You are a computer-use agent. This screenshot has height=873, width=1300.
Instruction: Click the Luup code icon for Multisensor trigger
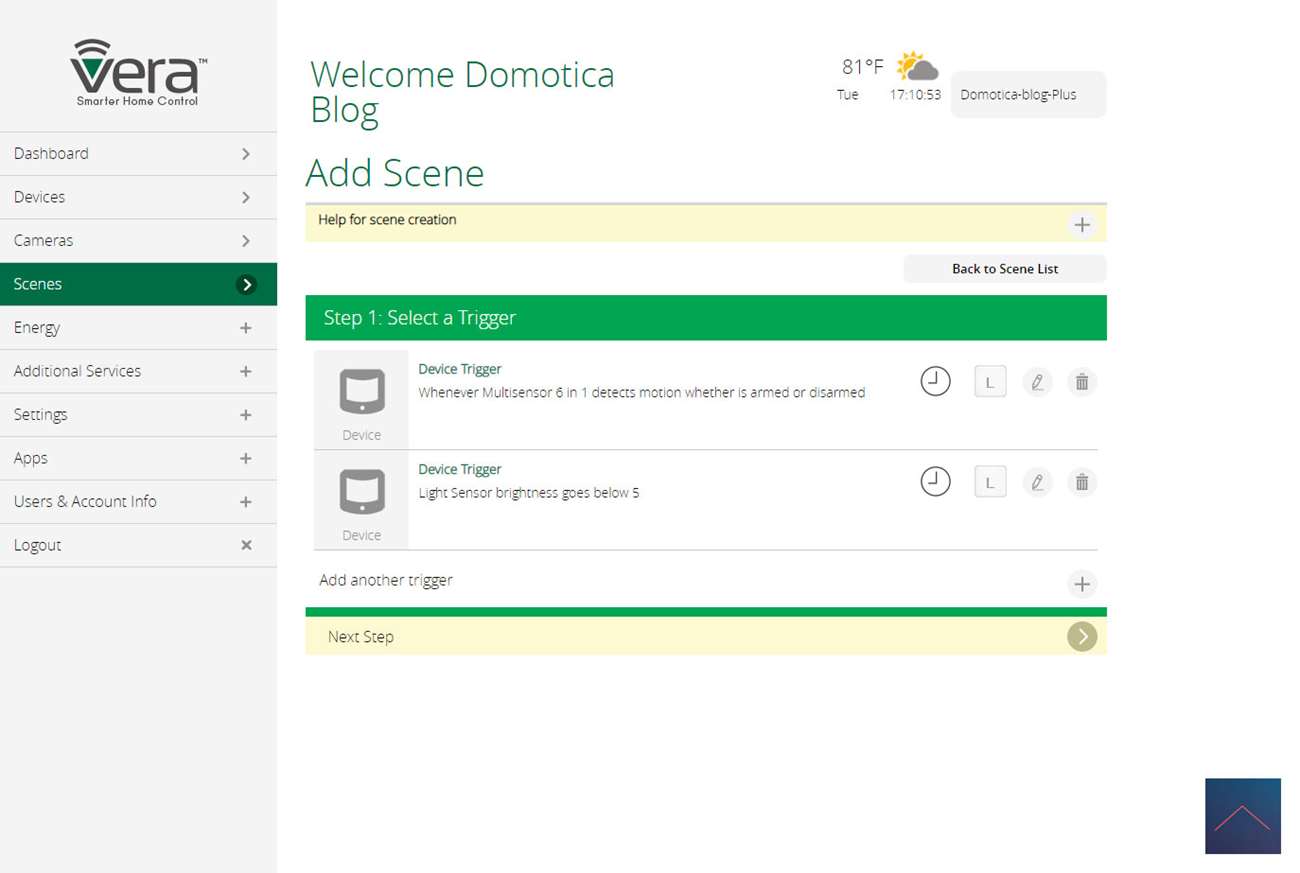[990, 382]
